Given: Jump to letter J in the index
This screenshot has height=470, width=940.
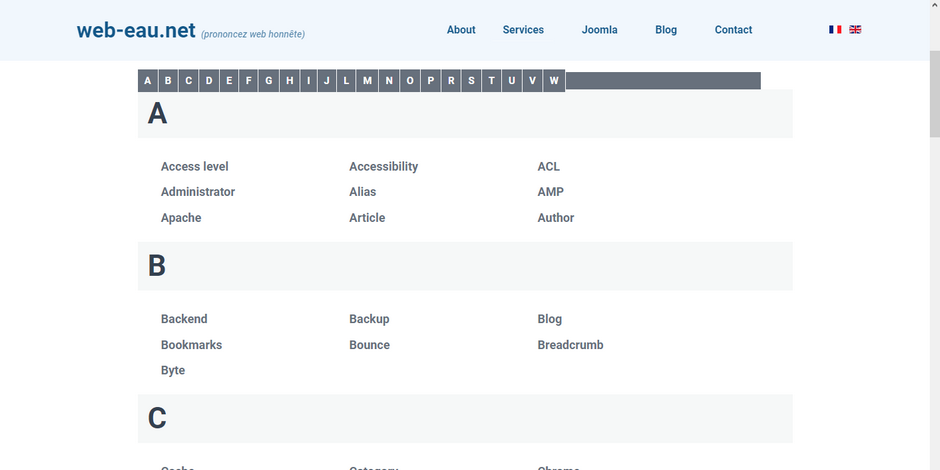Looking at the screenshot, I should click(x=326, y=81).
